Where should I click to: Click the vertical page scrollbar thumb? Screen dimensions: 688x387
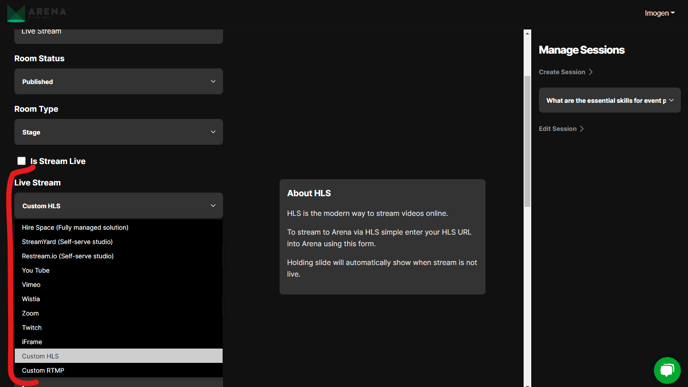pyautogui.click(x=527, y=141)
